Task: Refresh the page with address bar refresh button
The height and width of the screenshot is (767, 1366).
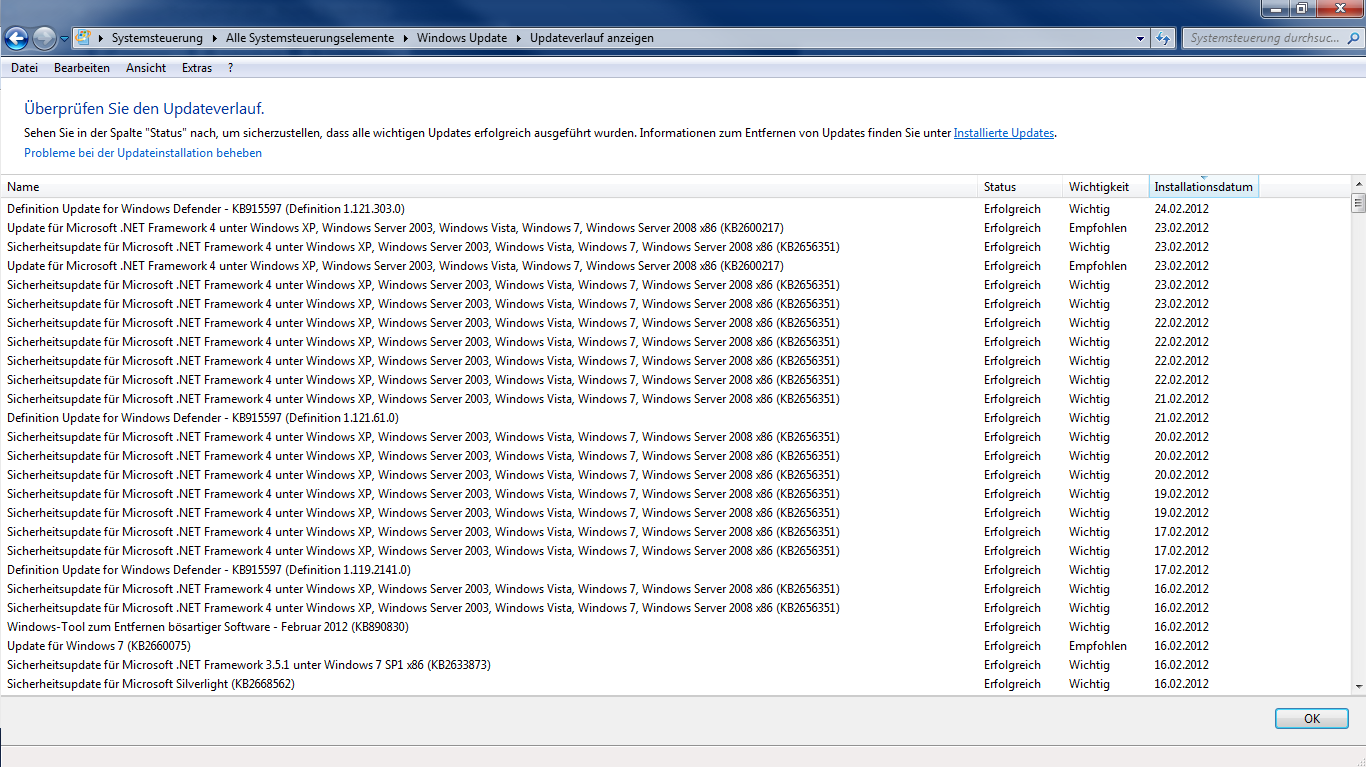Action: (1163, 38)
